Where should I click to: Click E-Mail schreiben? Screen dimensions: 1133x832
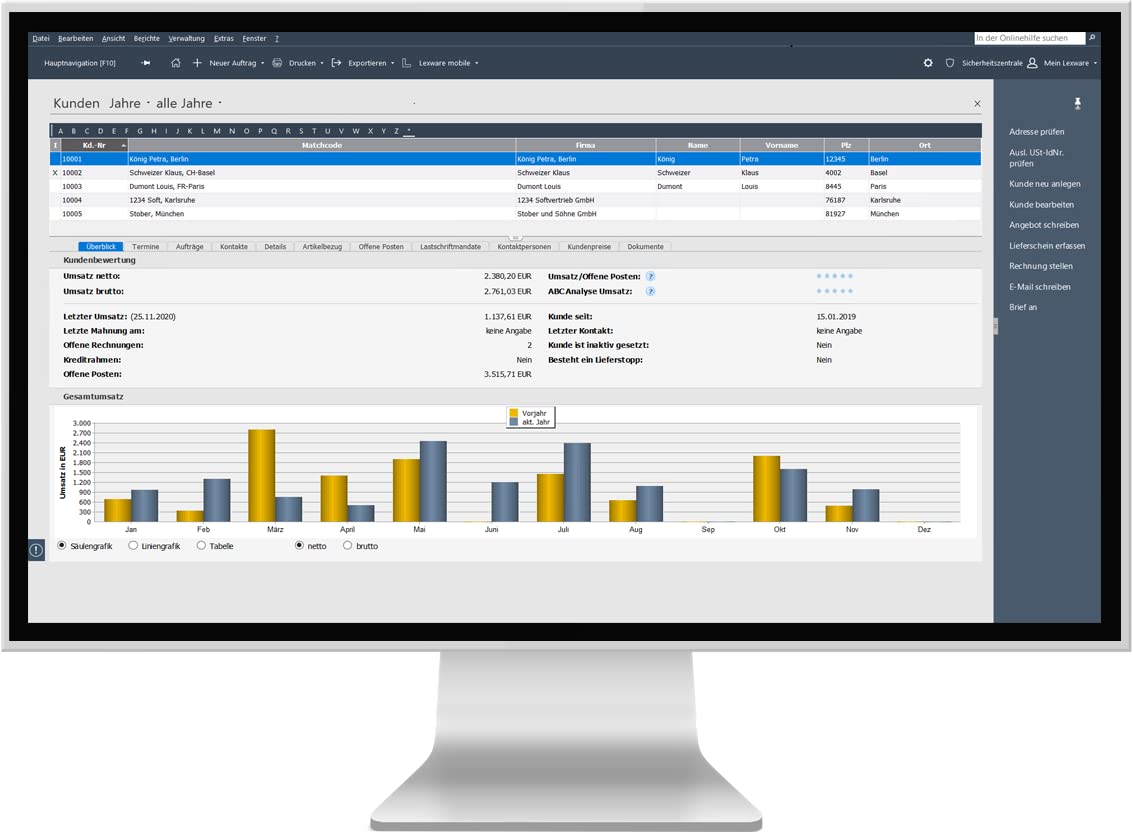point(1040,287)
